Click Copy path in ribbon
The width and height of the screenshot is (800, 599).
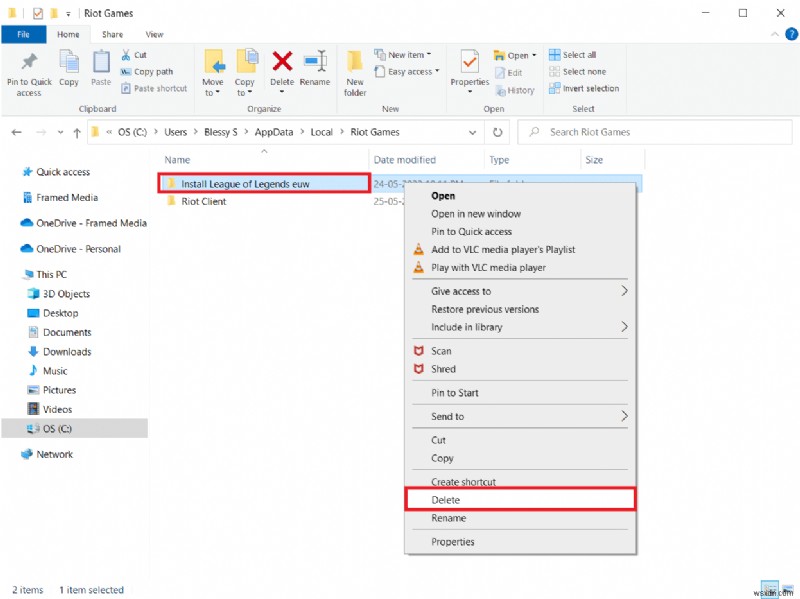pyautogui.click(x=147, y=71)
